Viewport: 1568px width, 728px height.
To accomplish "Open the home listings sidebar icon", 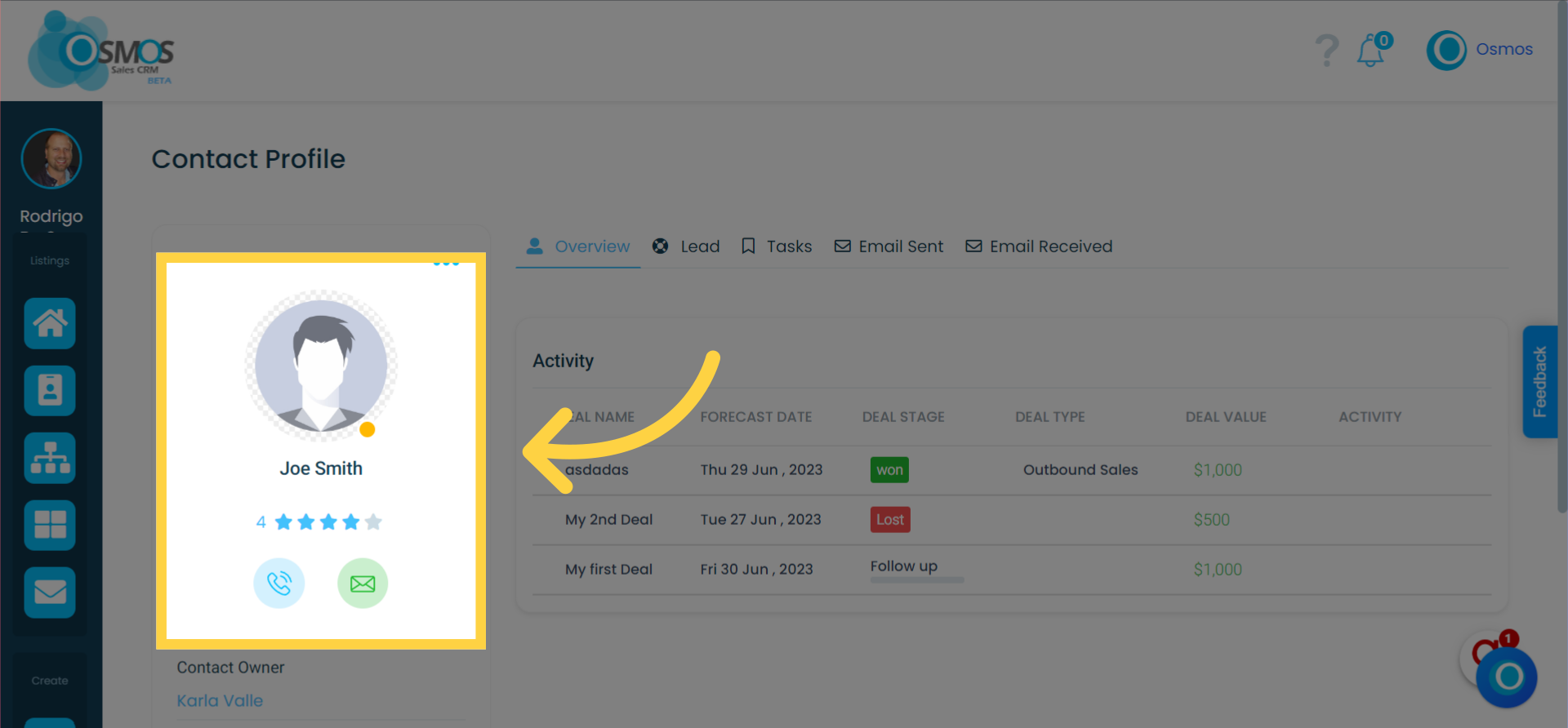I will coord(50,323).
